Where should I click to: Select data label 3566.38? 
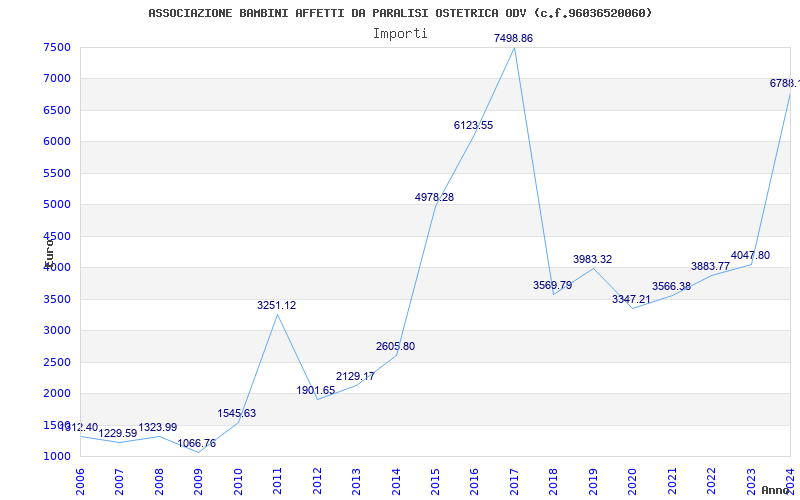(671, 286)
